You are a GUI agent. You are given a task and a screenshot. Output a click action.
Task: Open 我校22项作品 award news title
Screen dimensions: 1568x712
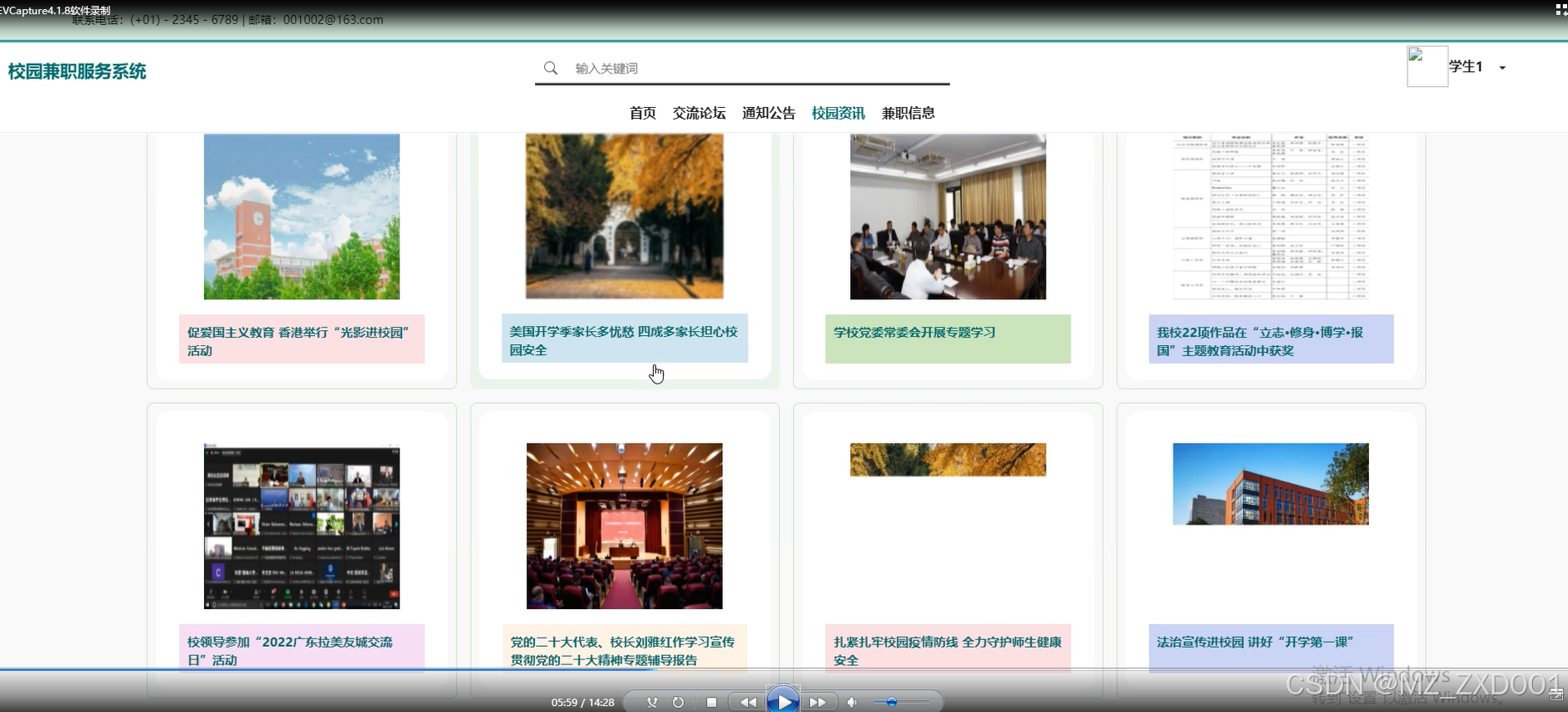coord(1270,339)
